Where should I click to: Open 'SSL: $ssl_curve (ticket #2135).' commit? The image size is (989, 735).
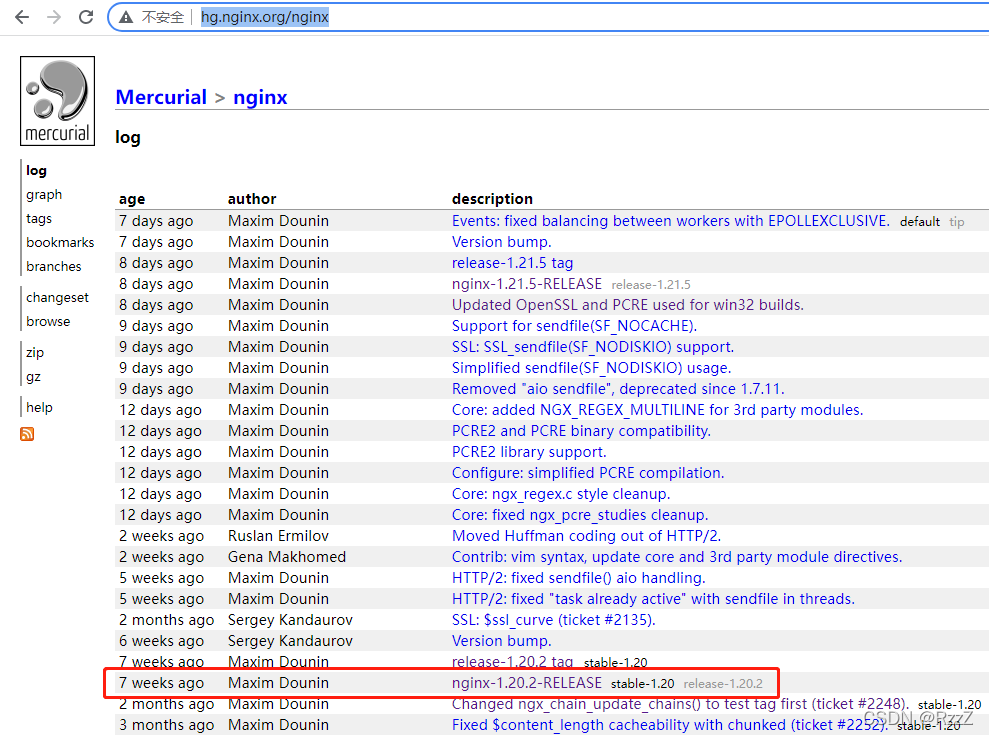553,620
